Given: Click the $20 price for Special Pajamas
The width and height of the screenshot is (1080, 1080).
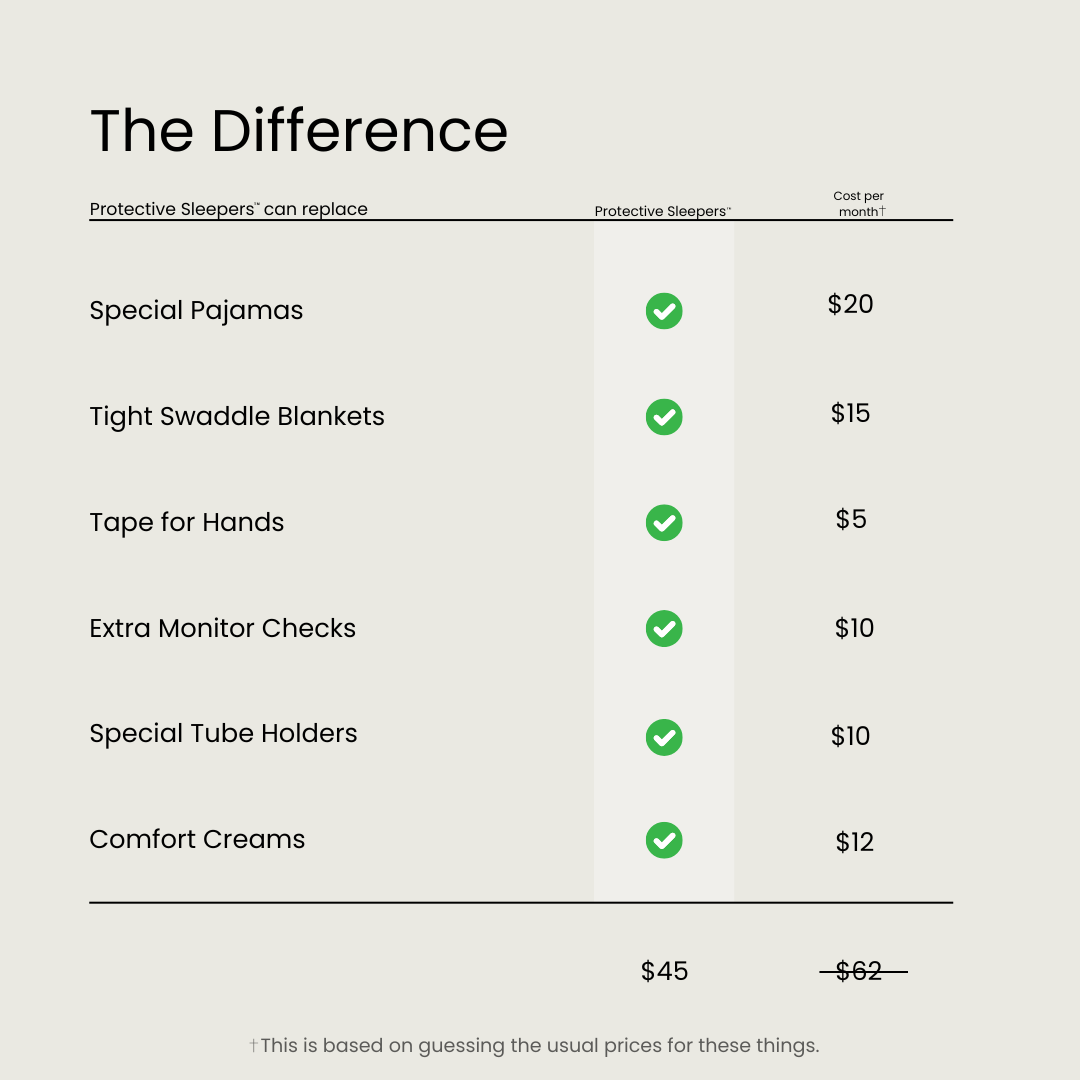Looking at the screenshot, I should 851,304.
